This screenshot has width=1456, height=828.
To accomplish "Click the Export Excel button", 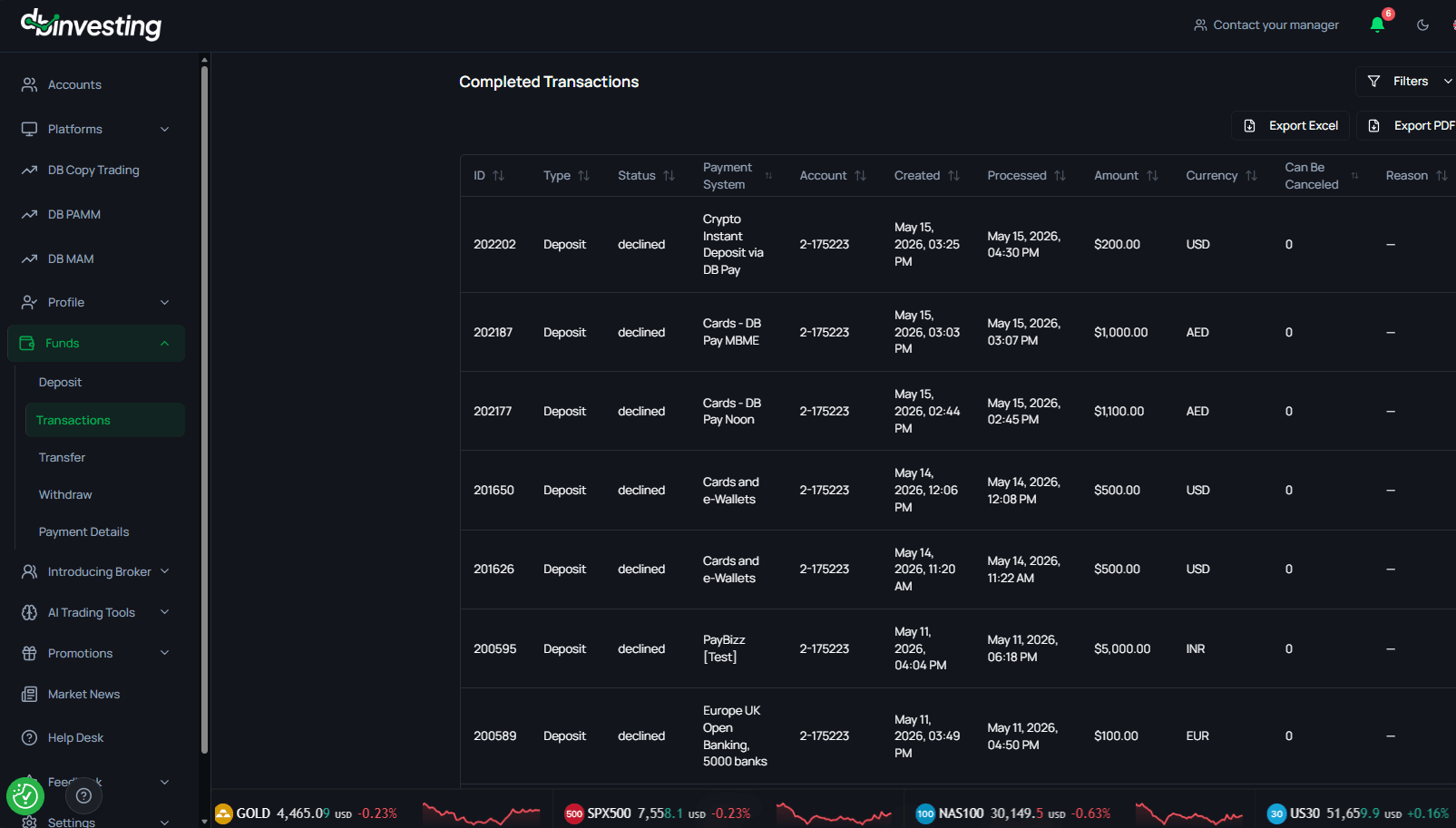I will coord(1290,125).
